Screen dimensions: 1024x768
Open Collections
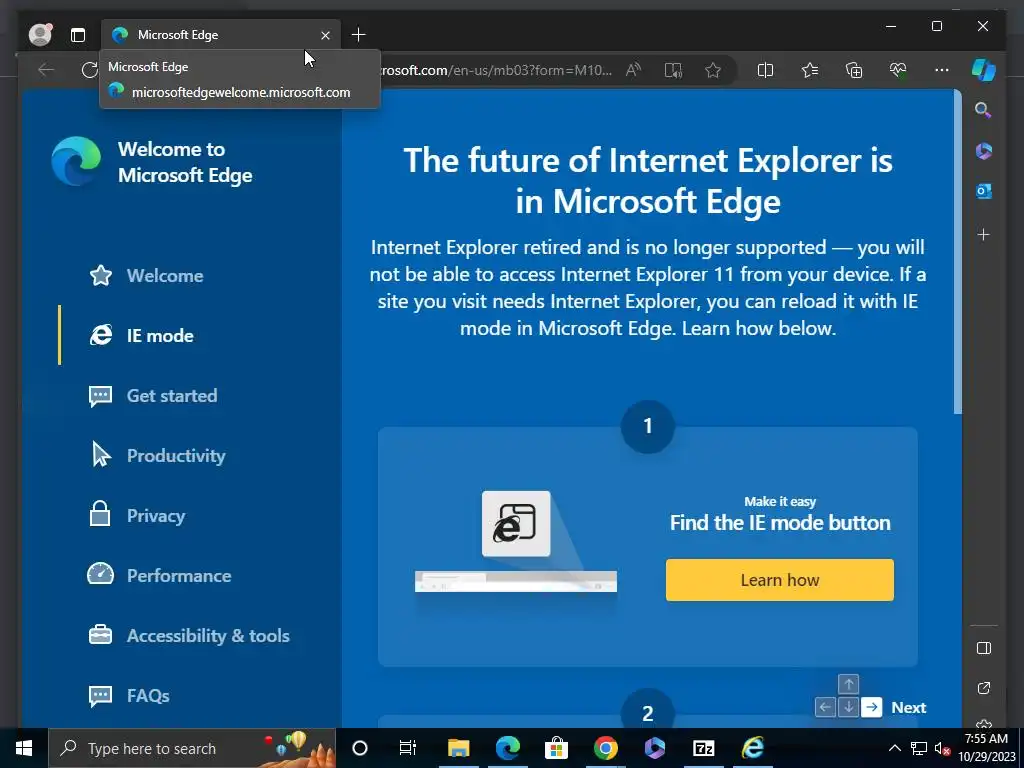point(854,70)
